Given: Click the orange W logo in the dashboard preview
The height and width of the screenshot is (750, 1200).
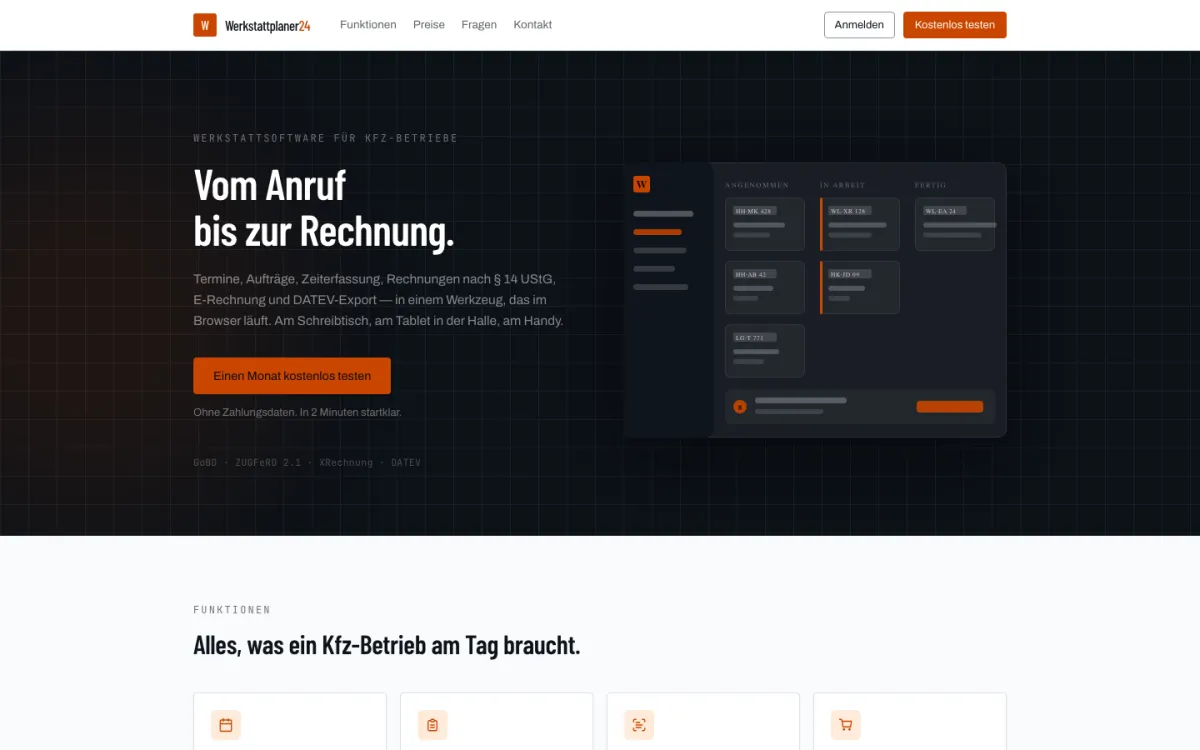Looking at the screenshot, I should click(642, 184).
